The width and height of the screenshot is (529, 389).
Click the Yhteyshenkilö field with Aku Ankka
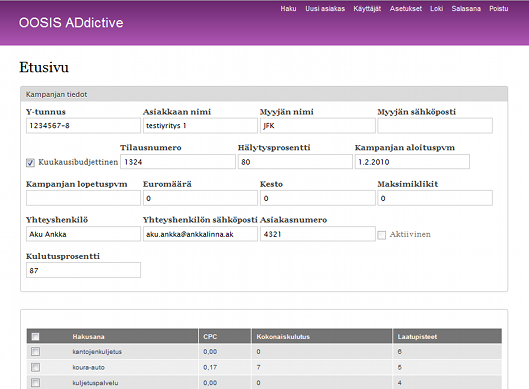tap(83, 234)
